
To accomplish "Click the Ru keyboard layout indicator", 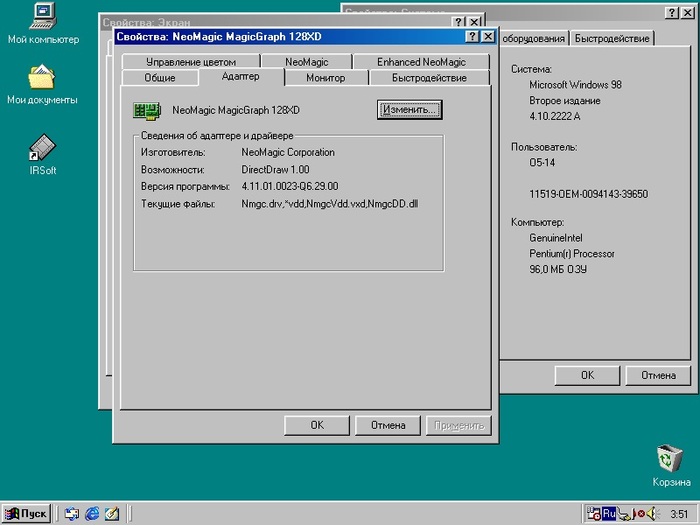I will [x=608, y=513].
